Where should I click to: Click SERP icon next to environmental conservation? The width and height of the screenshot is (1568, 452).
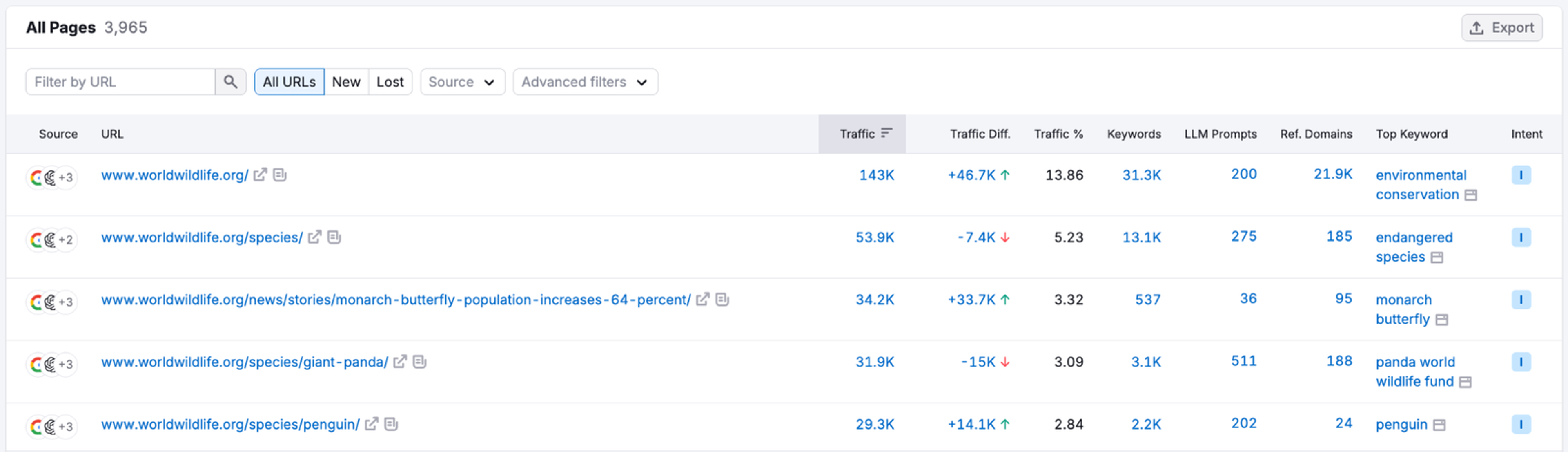1470,195
